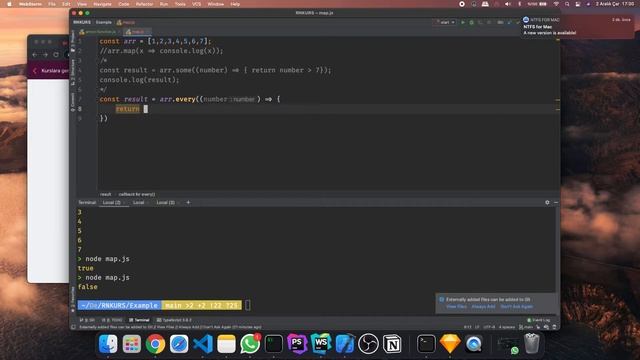
Task: Open the Trash in the Dock
Action: tap(532, 344)
